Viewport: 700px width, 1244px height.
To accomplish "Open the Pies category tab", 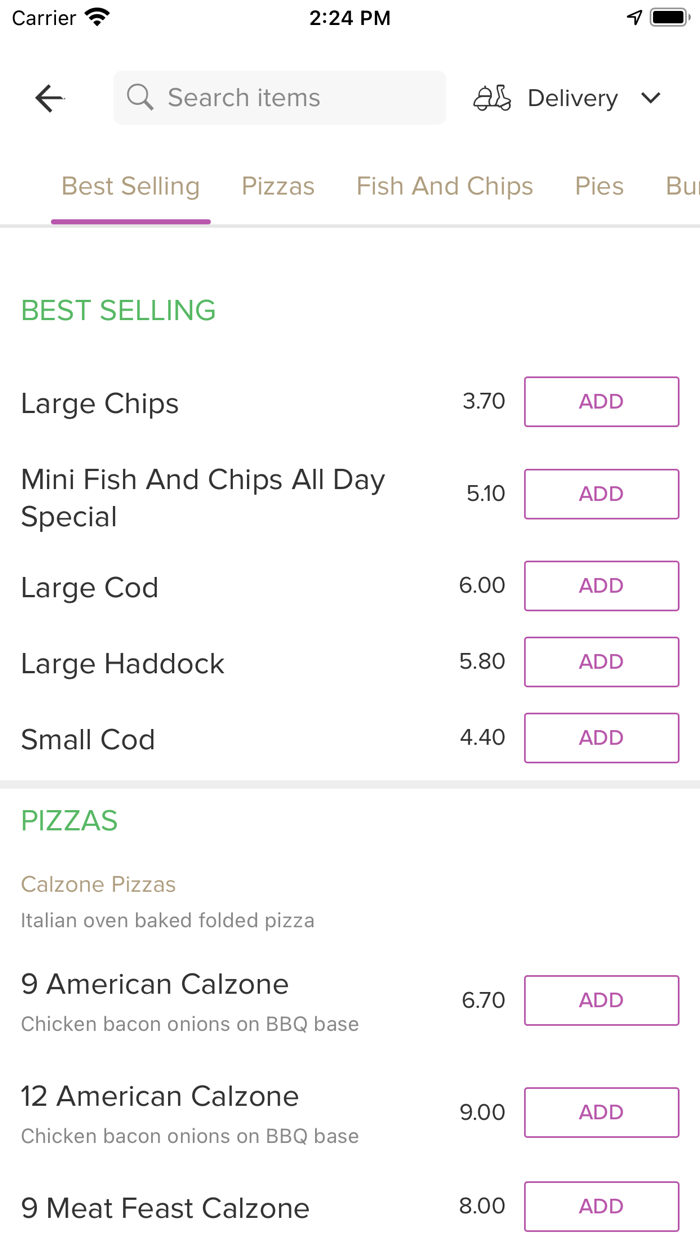I will (x=599, y=186).
